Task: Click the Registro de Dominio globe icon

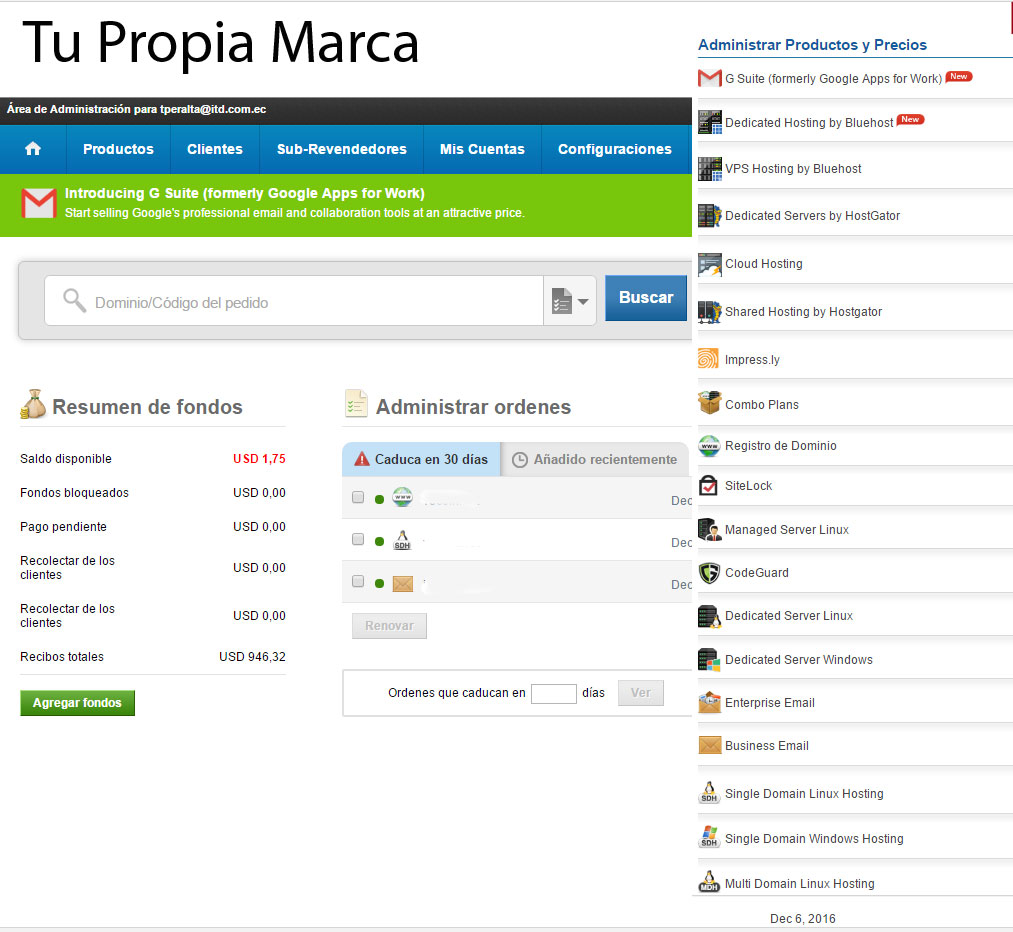Action: click(x=709, y=446)
